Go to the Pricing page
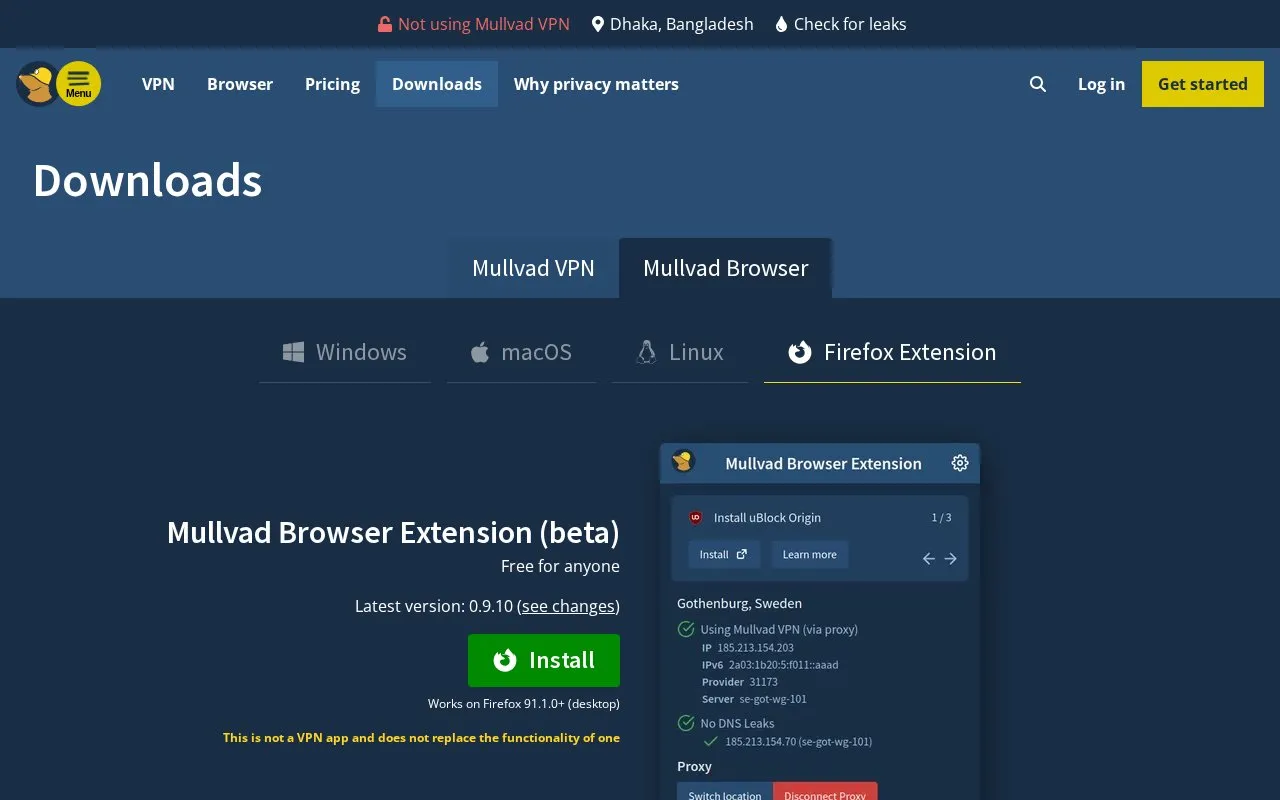1280x800 pixels. click(x=332, y=84)
